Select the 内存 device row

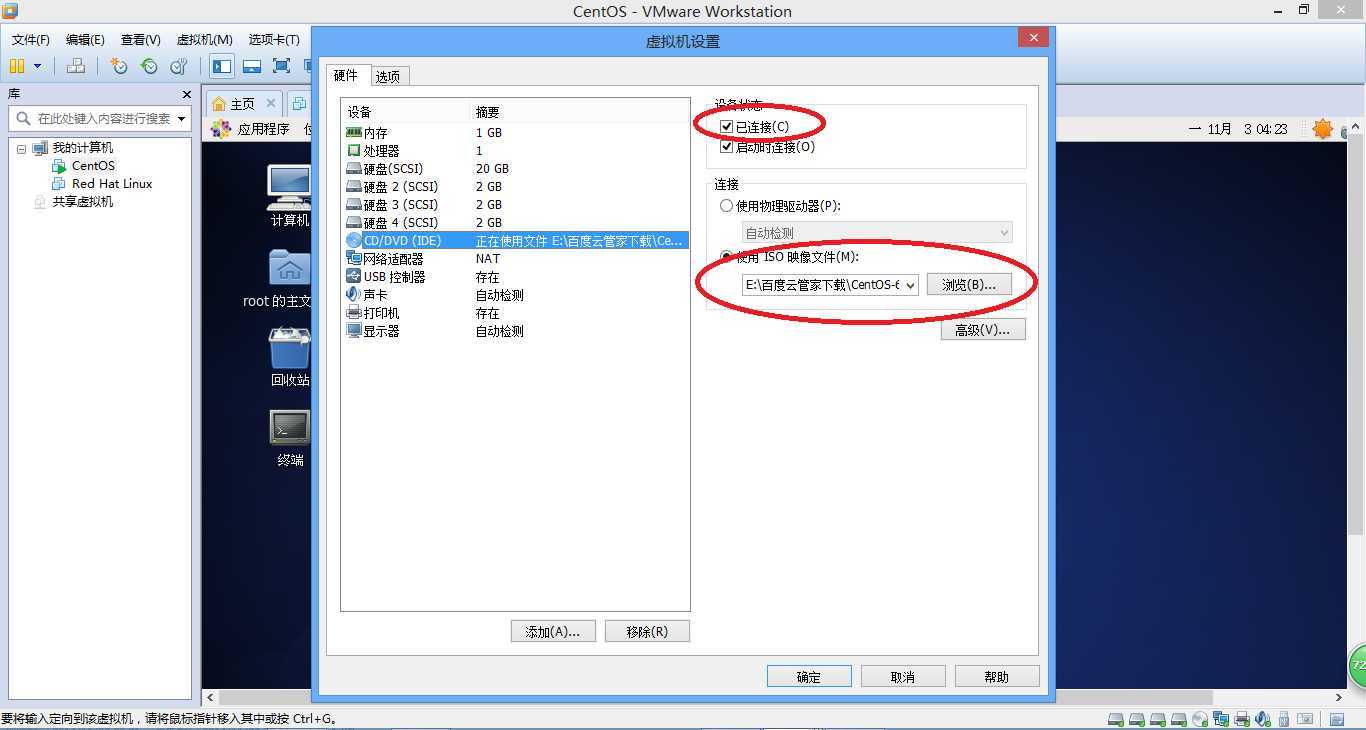[515, 133]
